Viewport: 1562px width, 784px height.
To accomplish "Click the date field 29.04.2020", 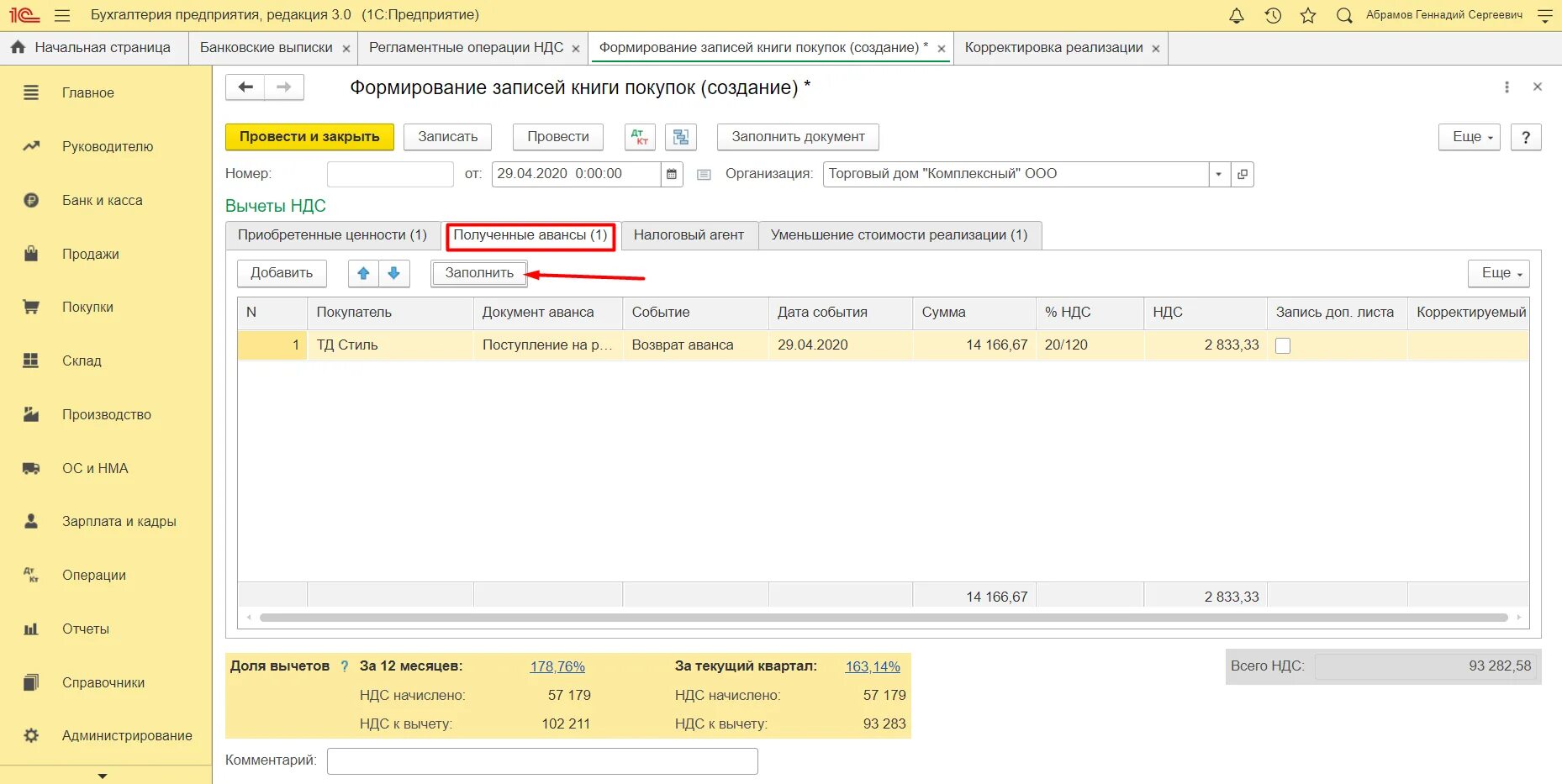I will pos(577,174).
